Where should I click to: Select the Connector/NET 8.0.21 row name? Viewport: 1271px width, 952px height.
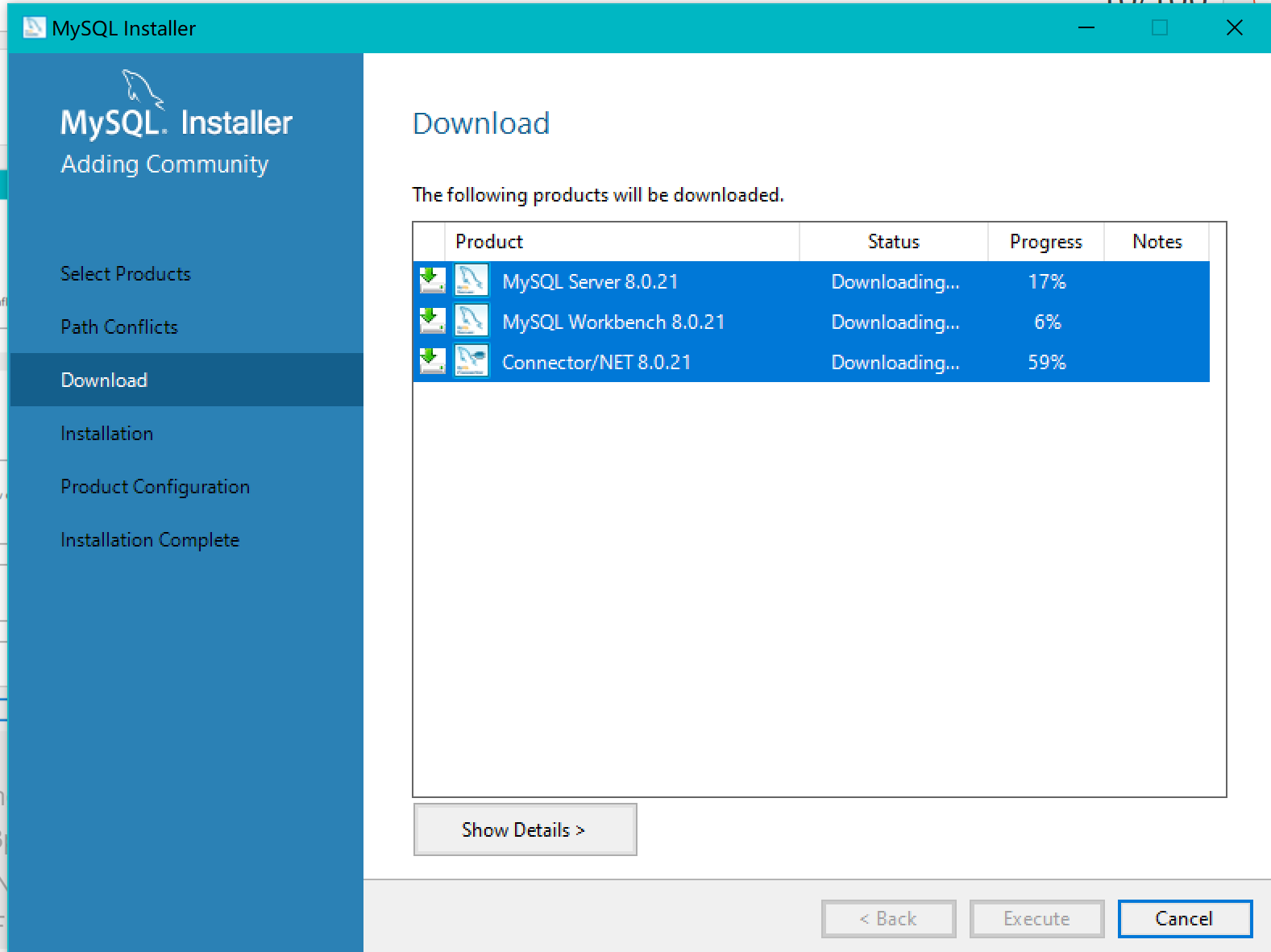click(596, 362)
